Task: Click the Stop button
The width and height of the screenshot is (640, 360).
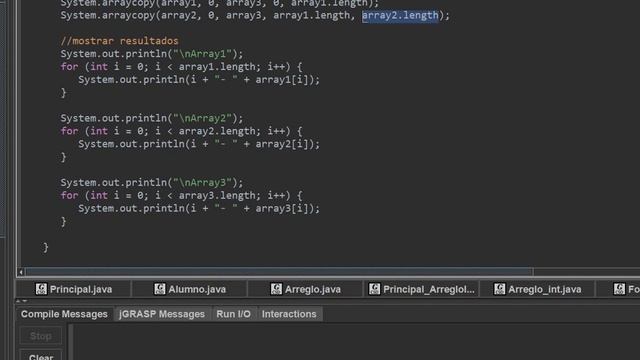Action: click(x=41, y=336)
